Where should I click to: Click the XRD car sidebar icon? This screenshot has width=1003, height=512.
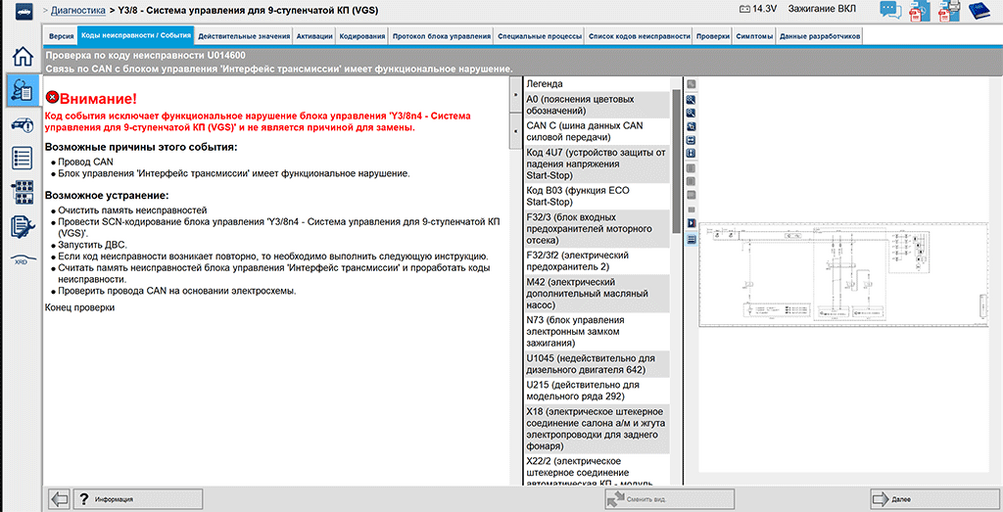(x=22, y=259)
